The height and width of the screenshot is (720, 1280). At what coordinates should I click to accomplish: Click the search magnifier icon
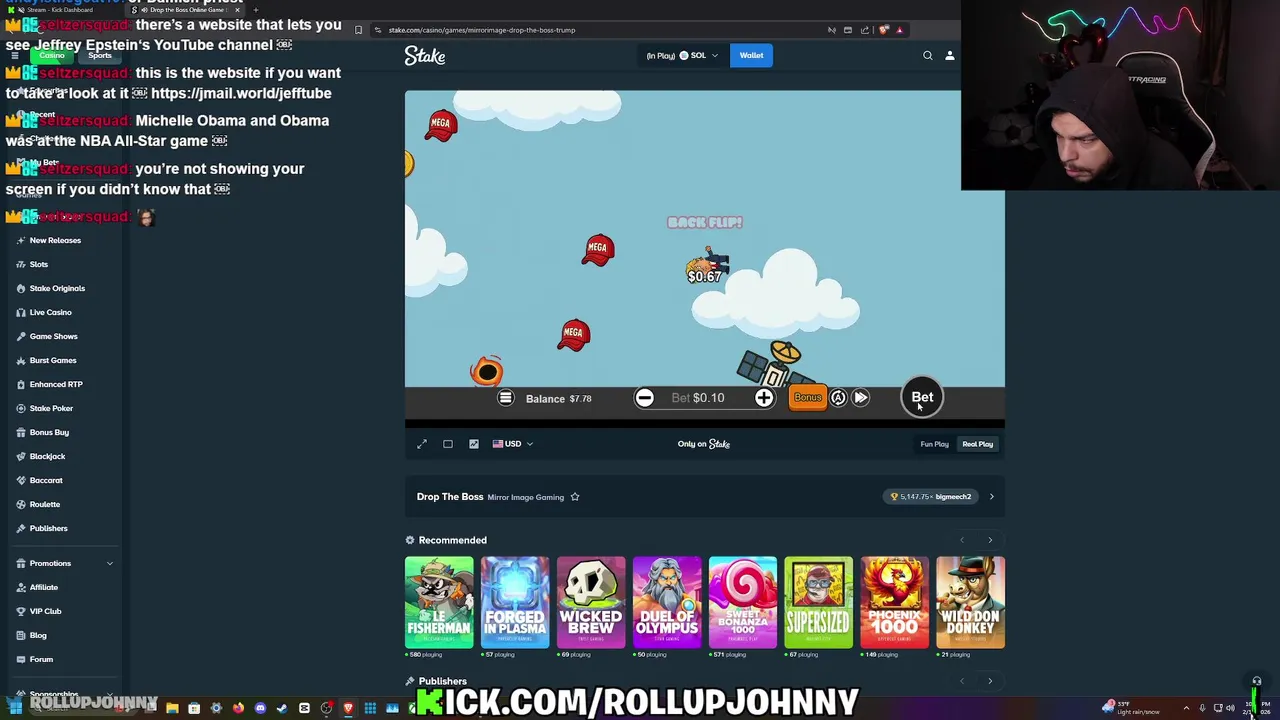[928, 56]
